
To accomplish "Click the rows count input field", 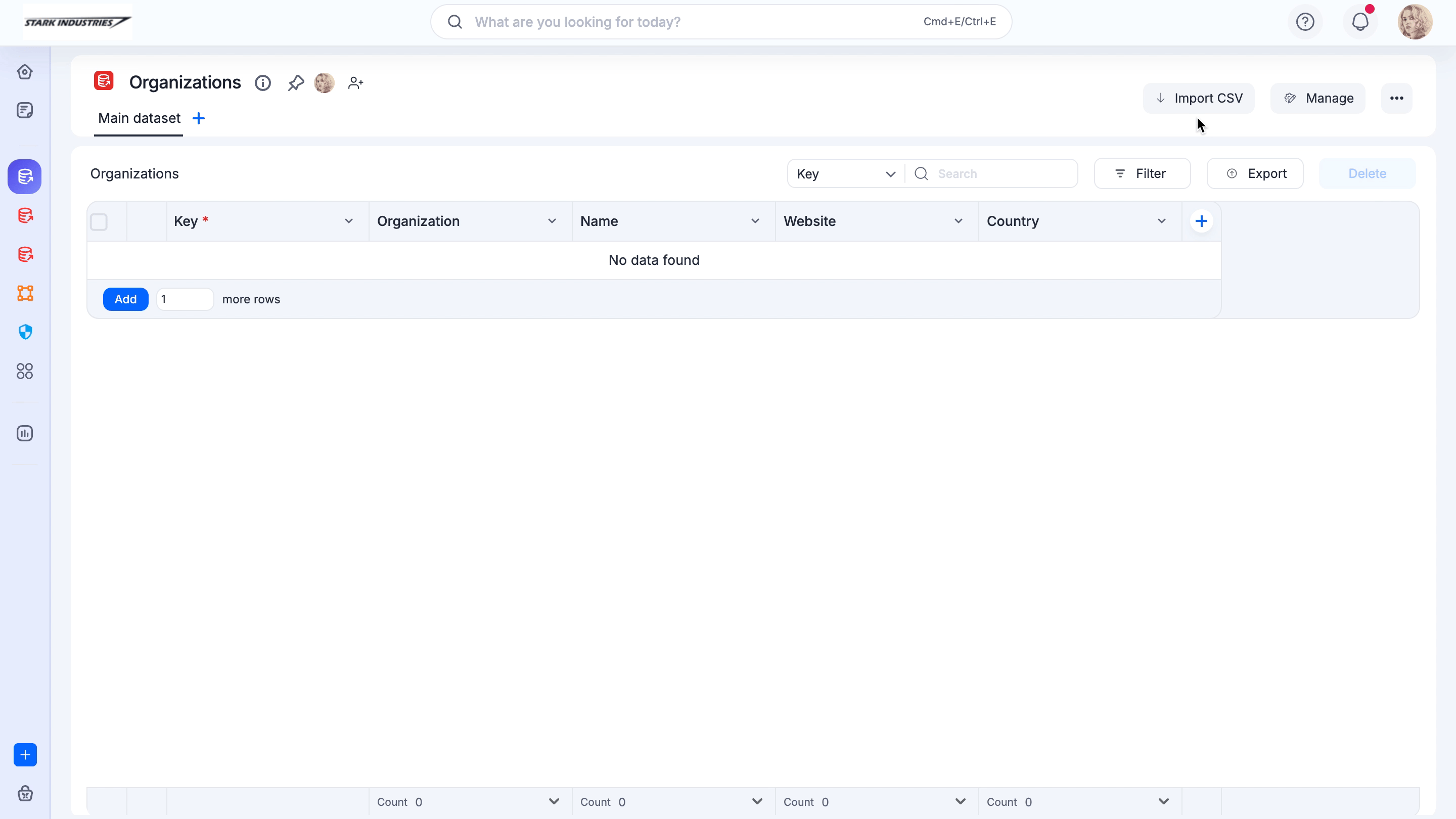I will [185, 299].
